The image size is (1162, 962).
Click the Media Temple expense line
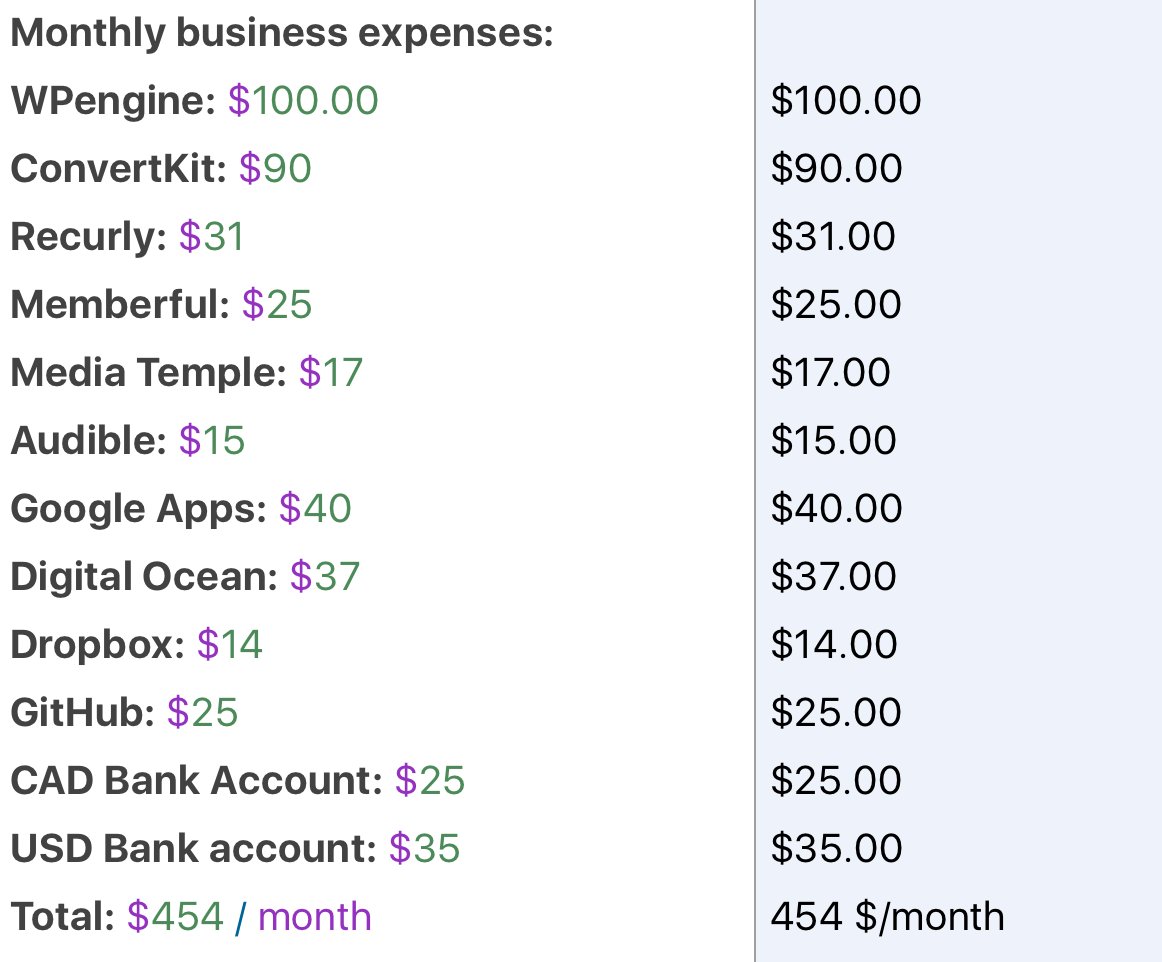point(186,373)
